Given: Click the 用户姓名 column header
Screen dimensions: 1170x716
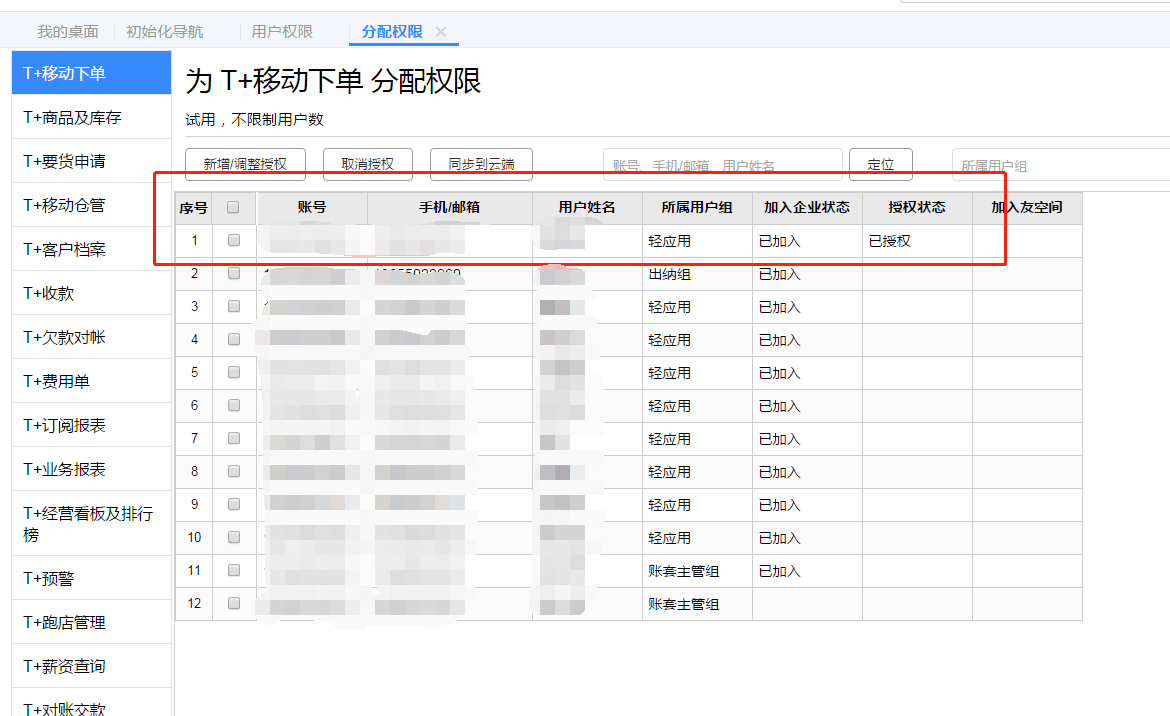Looking at the screenshot, I should [587, 207].
